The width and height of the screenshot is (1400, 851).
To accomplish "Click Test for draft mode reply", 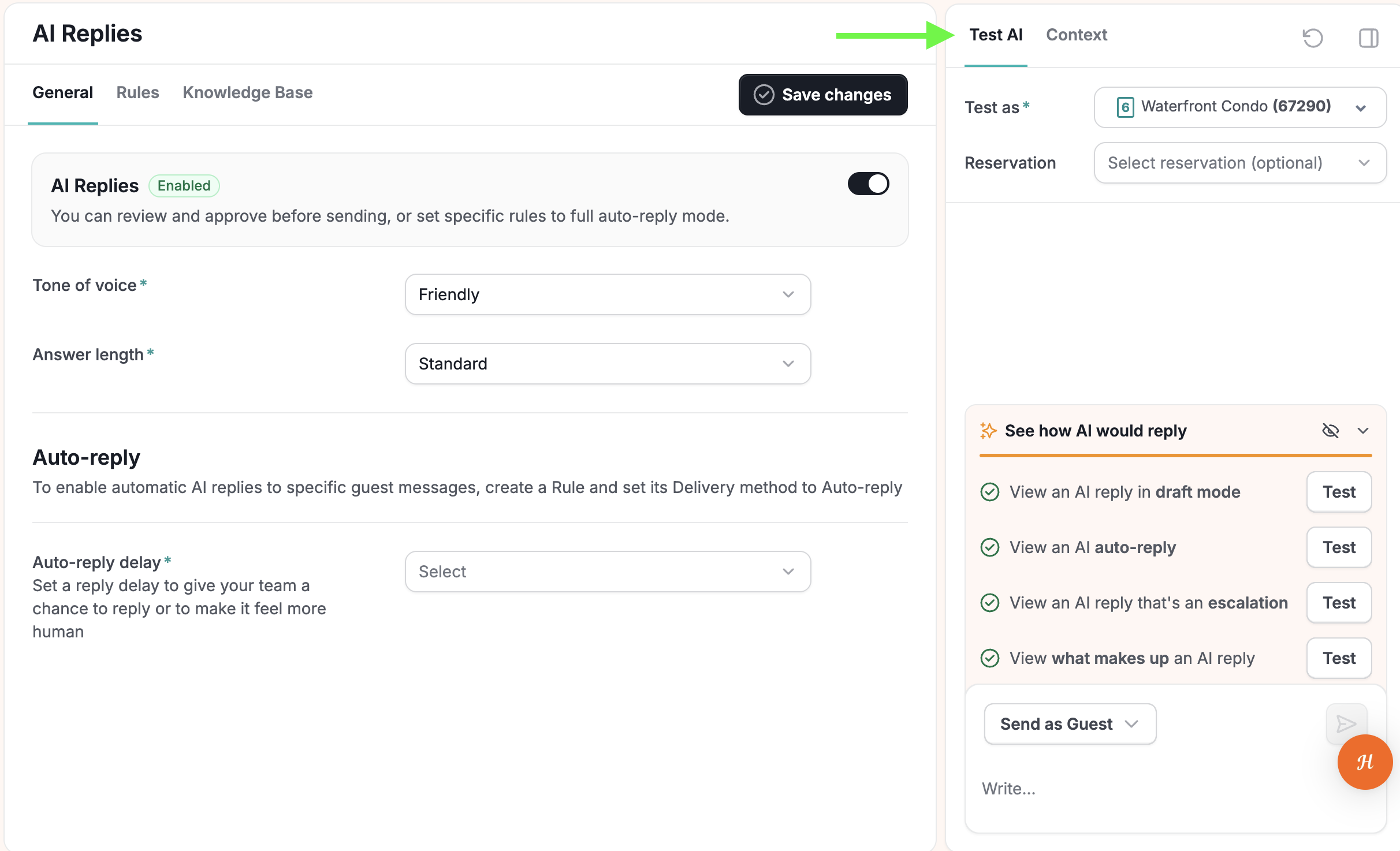I will (x=1339, y=492).
